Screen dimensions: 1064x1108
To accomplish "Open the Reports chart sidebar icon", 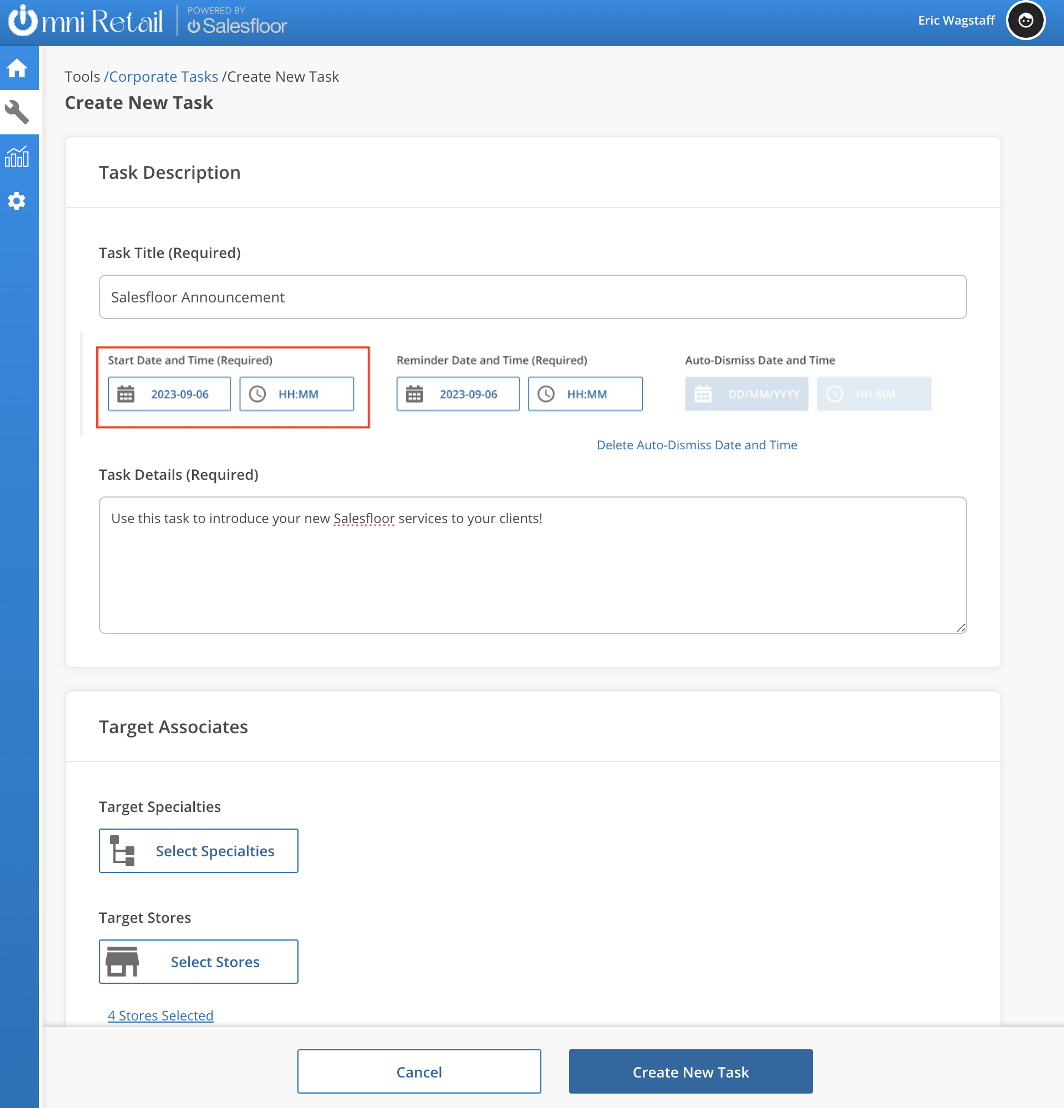I will (x=17, y=156).
